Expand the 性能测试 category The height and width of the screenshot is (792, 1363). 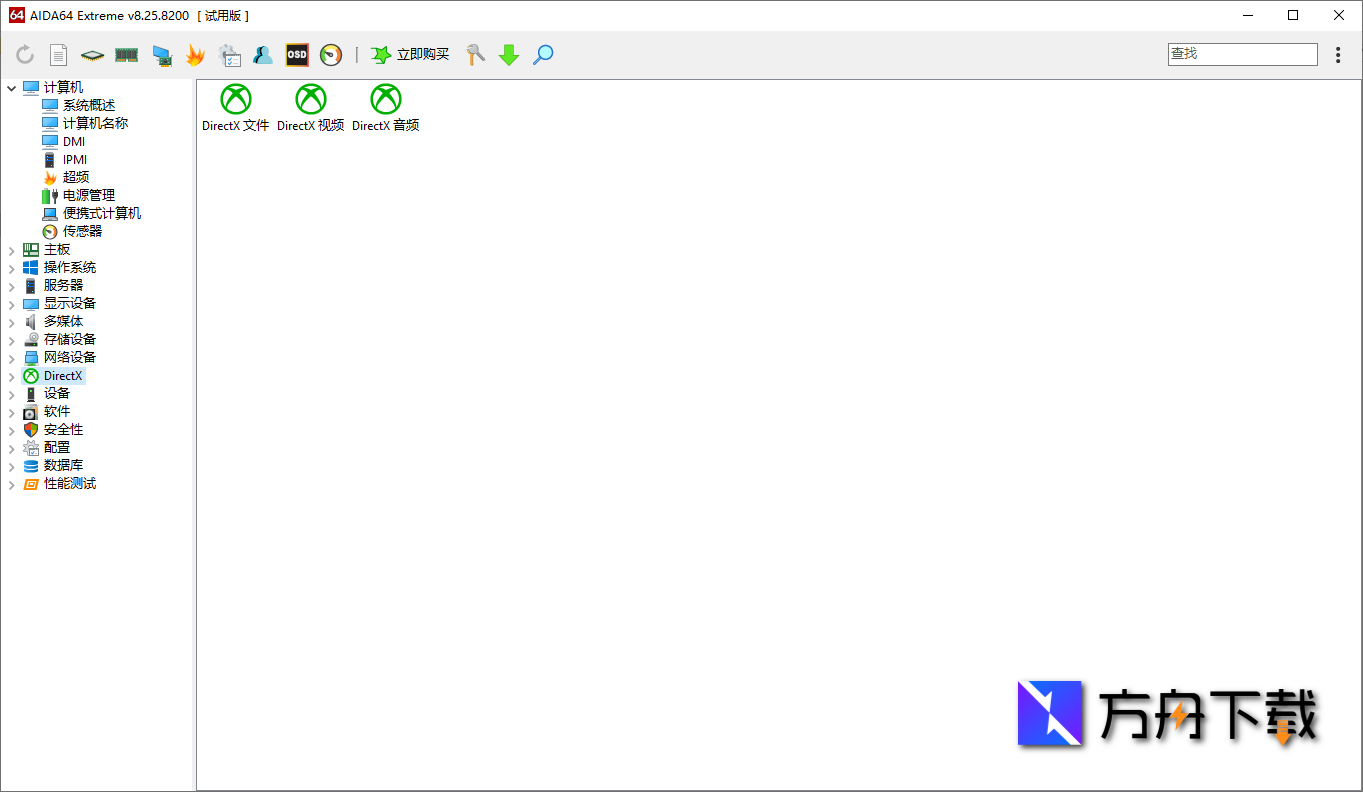[x=11, y=483]
